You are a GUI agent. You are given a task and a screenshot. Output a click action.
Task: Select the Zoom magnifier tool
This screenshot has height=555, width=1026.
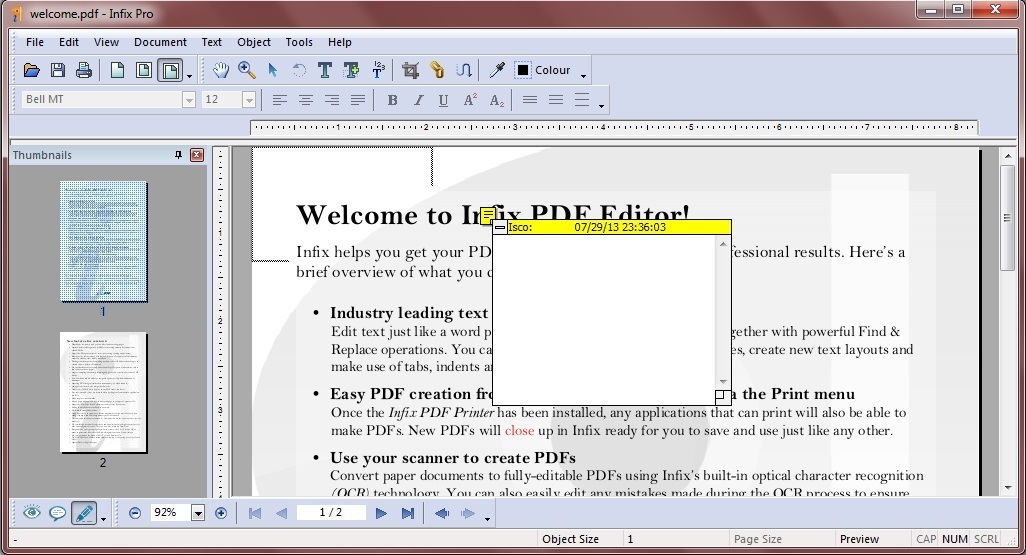coord(247,70)
